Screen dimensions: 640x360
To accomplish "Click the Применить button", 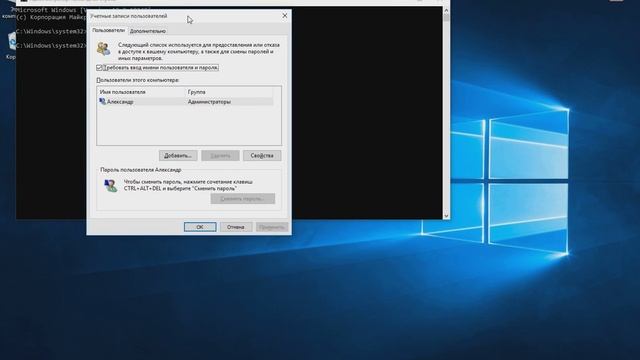I will (272, 227).
